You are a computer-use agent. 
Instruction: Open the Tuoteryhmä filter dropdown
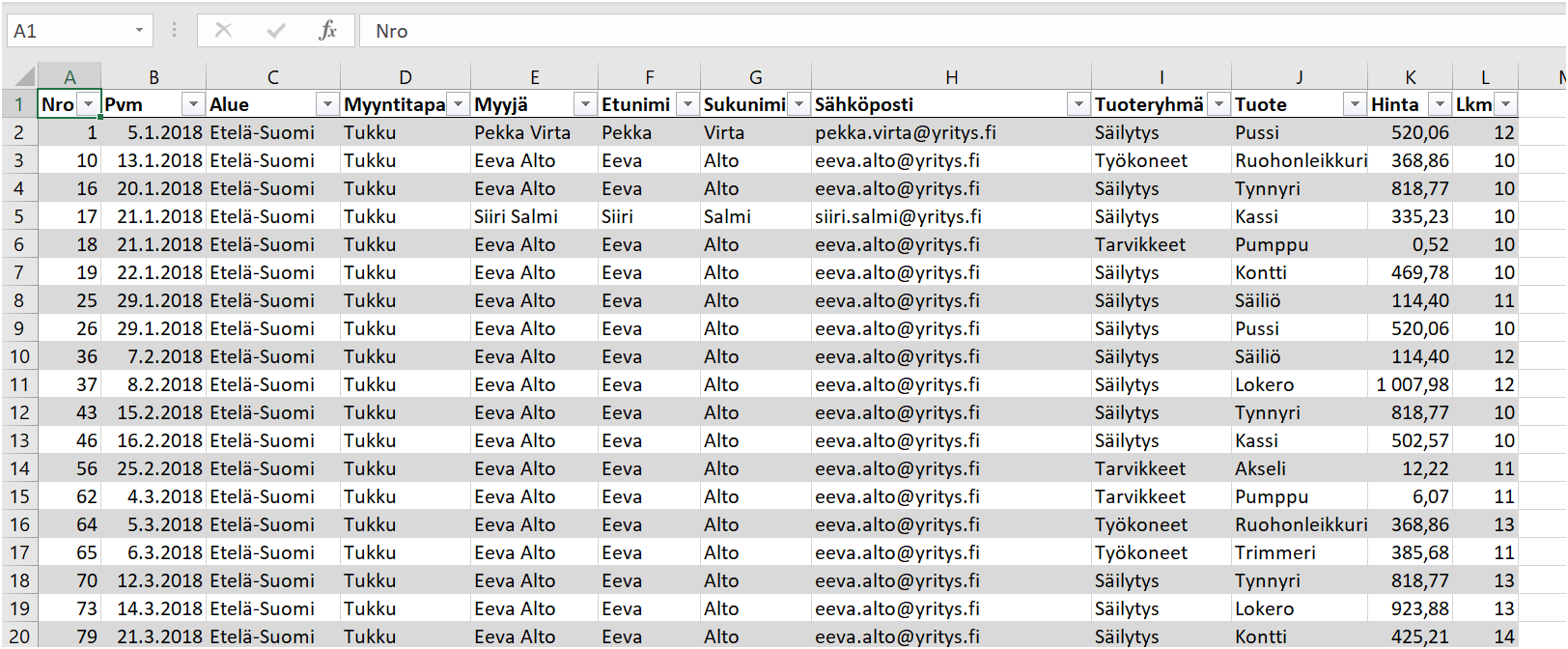coord(1219,104)
